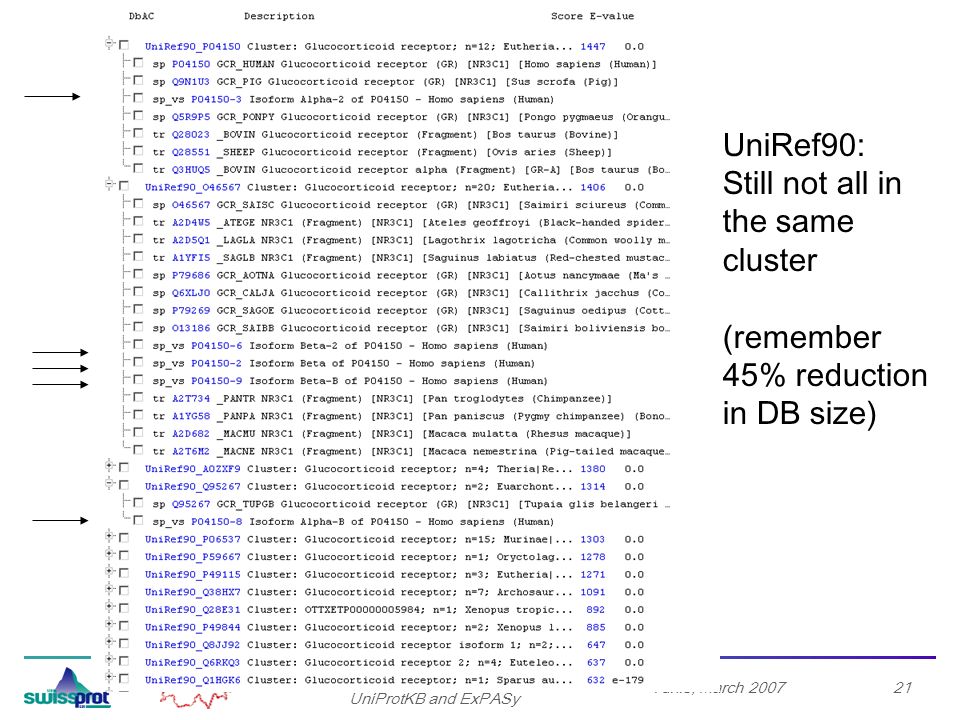Viewport: 960px width, 720px height.
Task: Open the Q6XLJ0 accession link
Action: click(190, 293)
